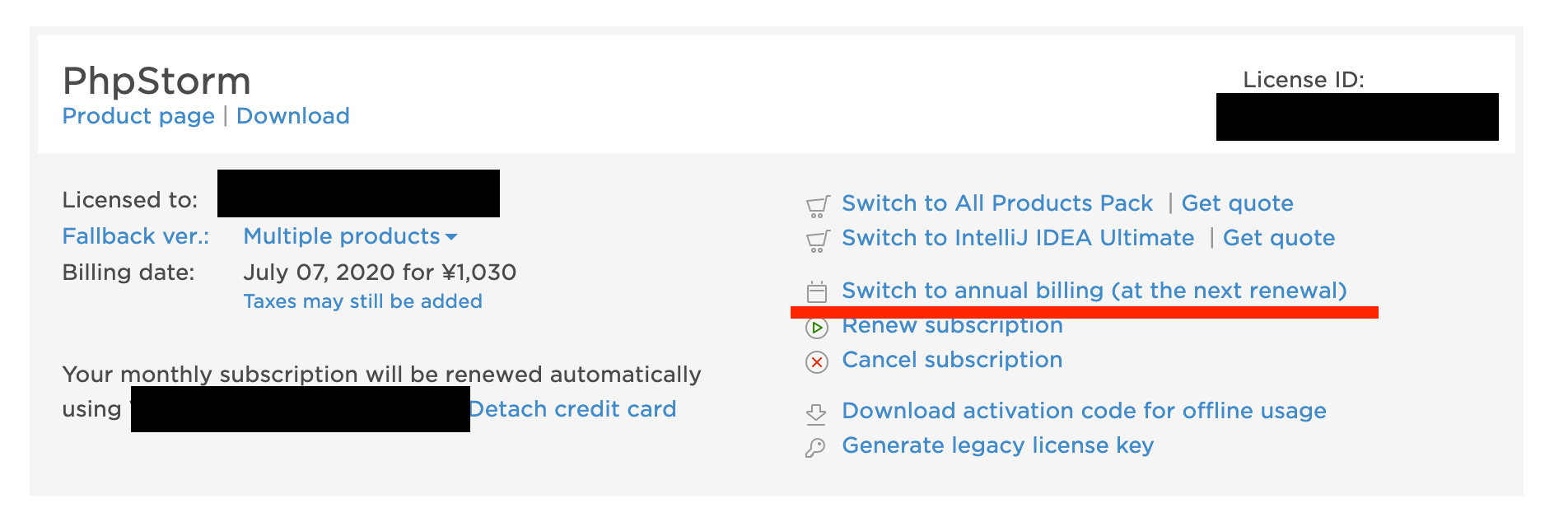
Task: Open the PhpStorm Product page link
Action: coord(138,116)
